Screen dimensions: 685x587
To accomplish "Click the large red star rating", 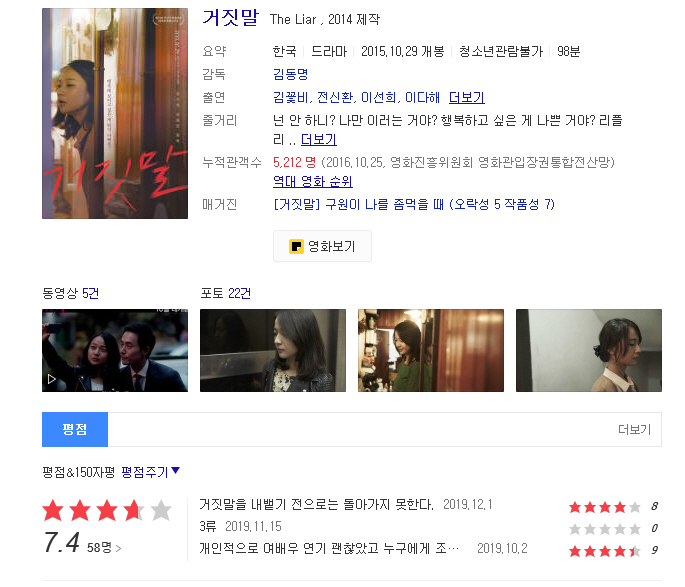I will [107, 511].
